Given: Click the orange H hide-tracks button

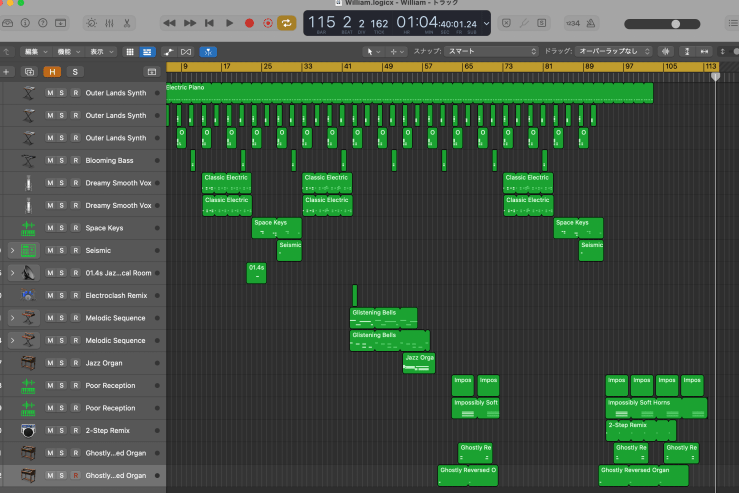Looking at the screenshot, I should point(51,72).
